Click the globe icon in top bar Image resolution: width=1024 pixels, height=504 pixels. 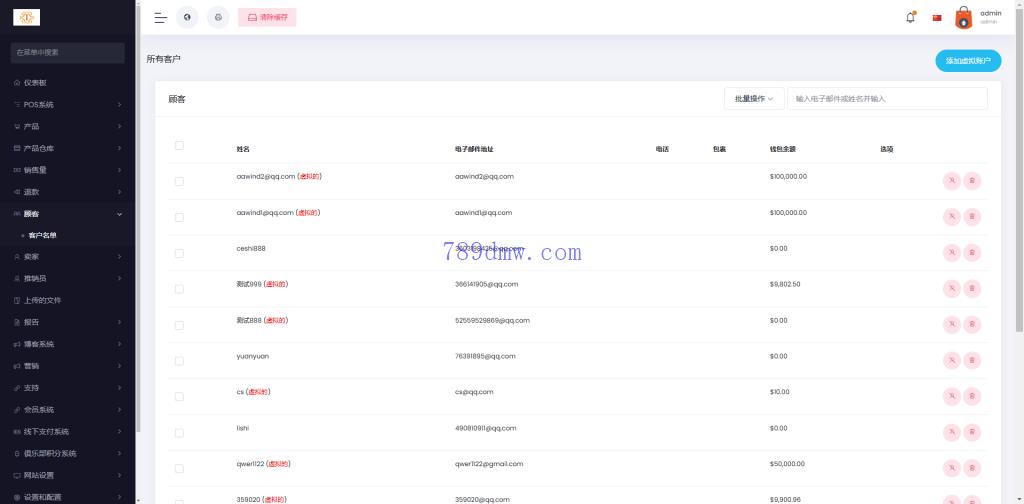pyautogui.click(x=187, y=18)
